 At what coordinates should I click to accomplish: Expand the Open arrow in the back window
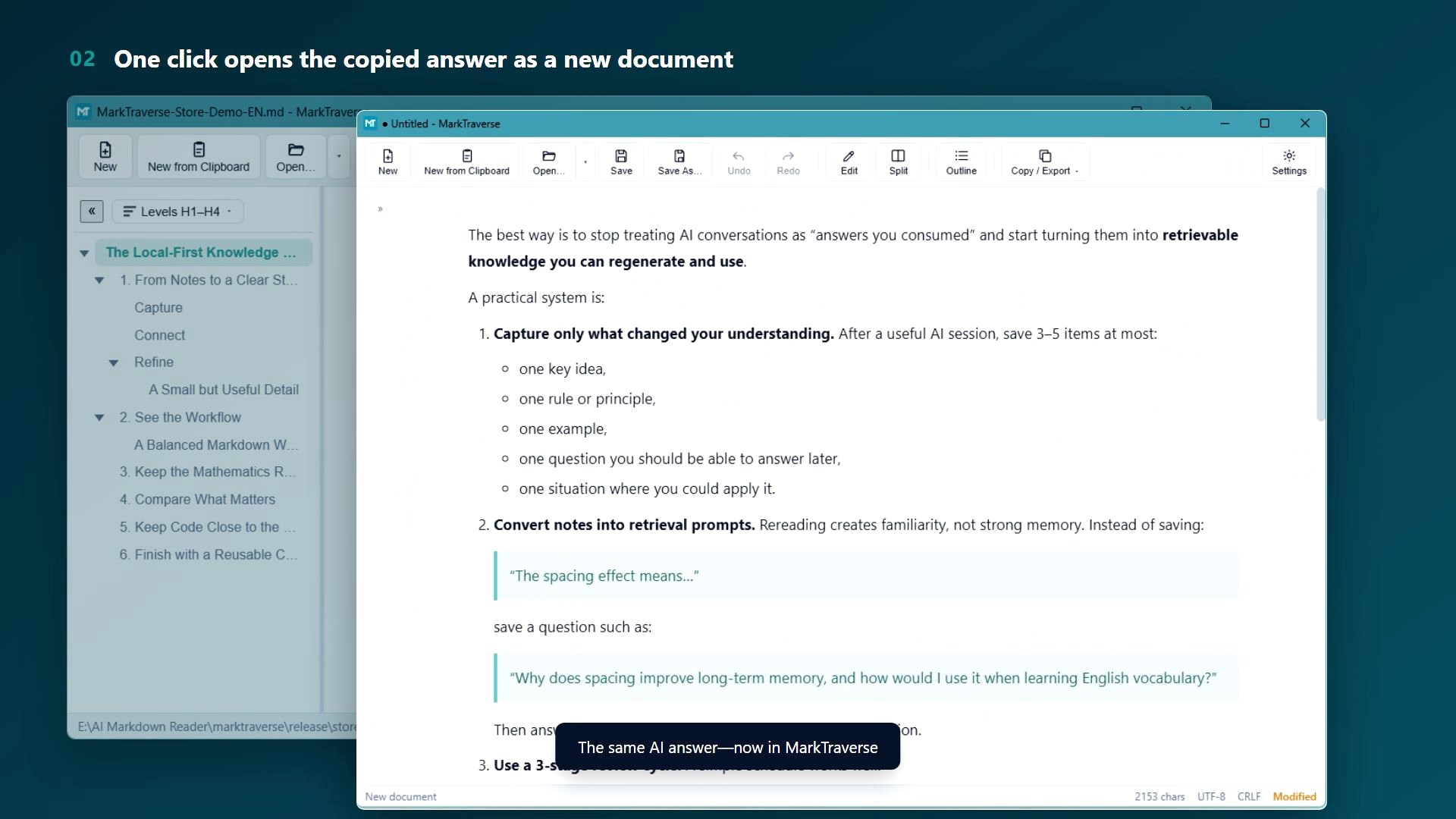click(339, 157)
